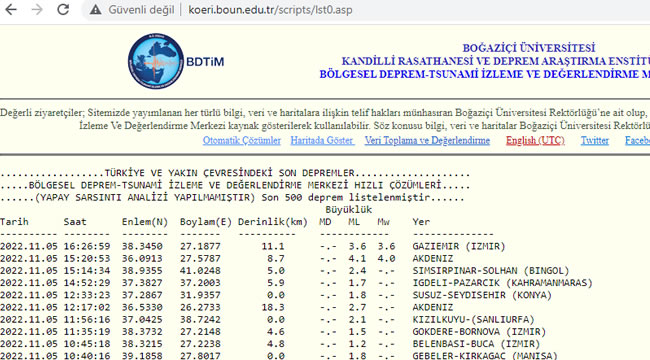The height and width of the screenshot is (360, 650).
Task: Click the time value 14:52:29
Action: click(87, 283)
